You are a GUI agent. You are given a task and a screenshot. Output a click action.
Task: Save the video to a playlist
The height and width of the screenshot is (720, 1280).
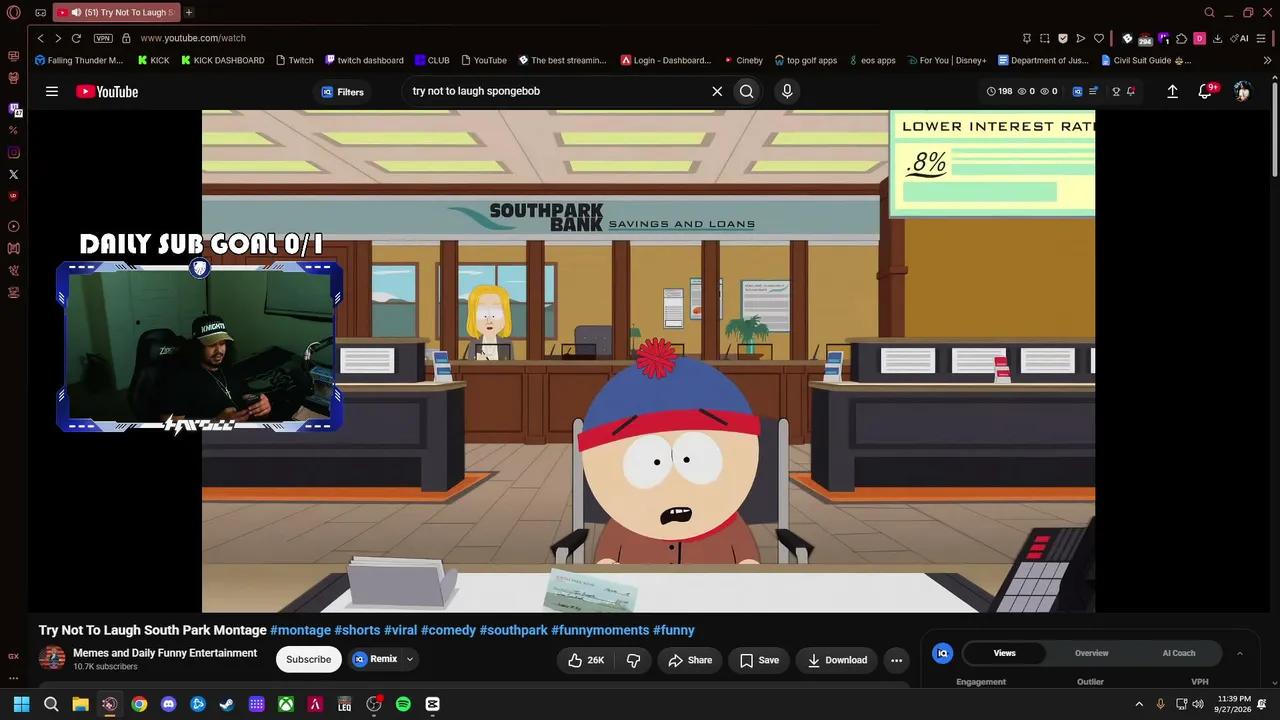[x=760, y=660]
